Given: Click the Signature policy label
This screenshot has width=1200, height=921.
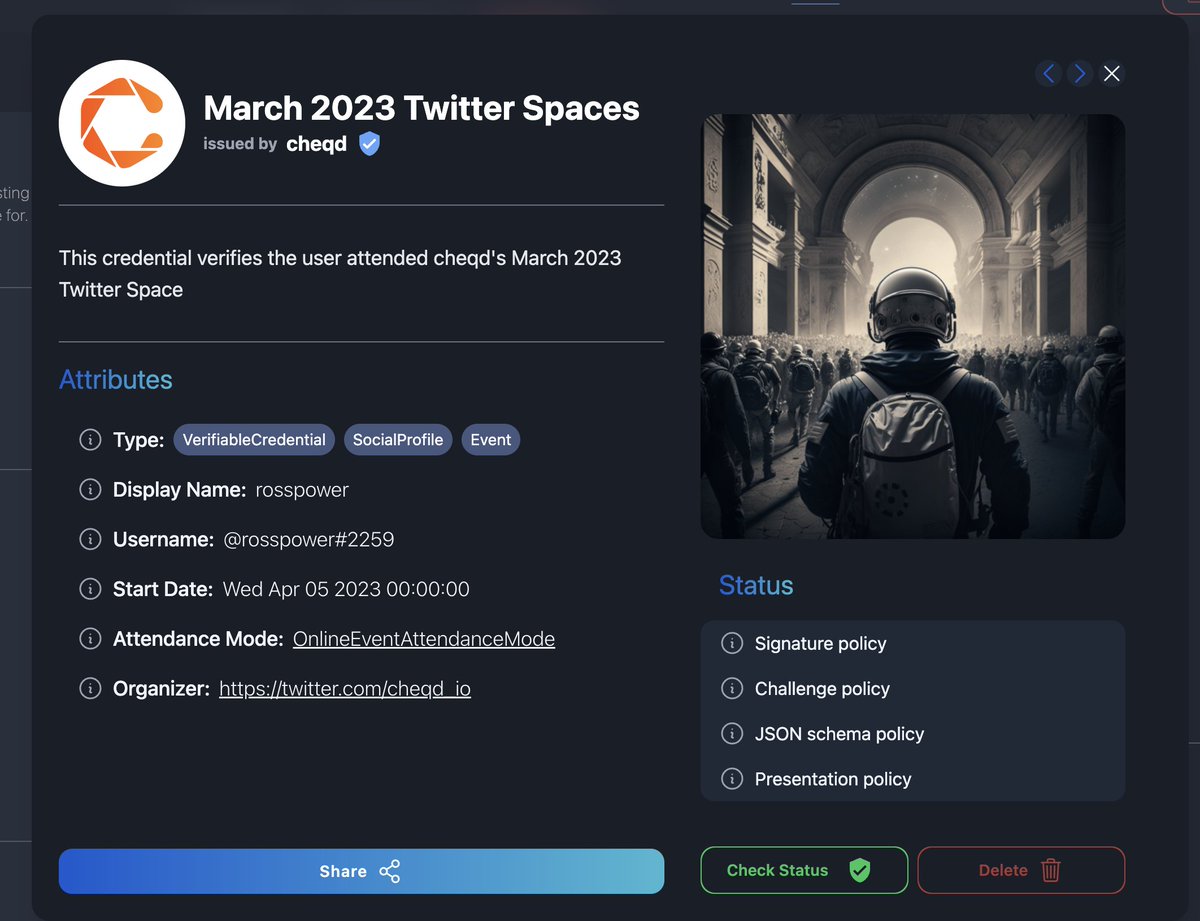Looking at the screenshot, I should click(821, 643).
